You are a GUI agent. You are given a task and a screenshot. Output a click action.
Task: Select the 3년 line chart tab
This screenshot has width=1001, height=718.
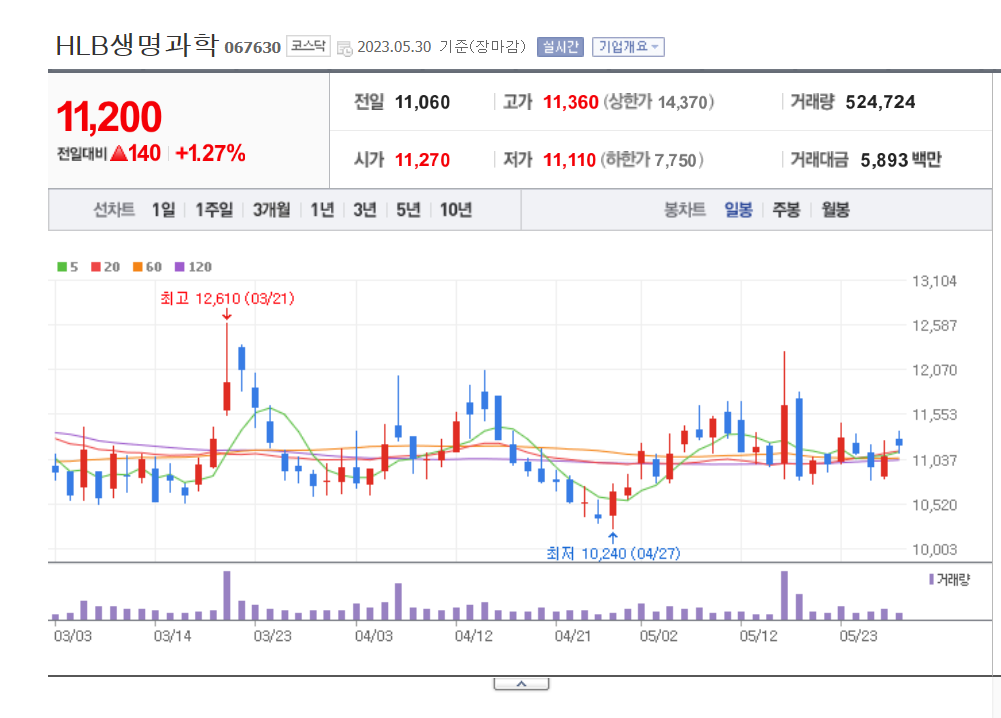point(365,209)
